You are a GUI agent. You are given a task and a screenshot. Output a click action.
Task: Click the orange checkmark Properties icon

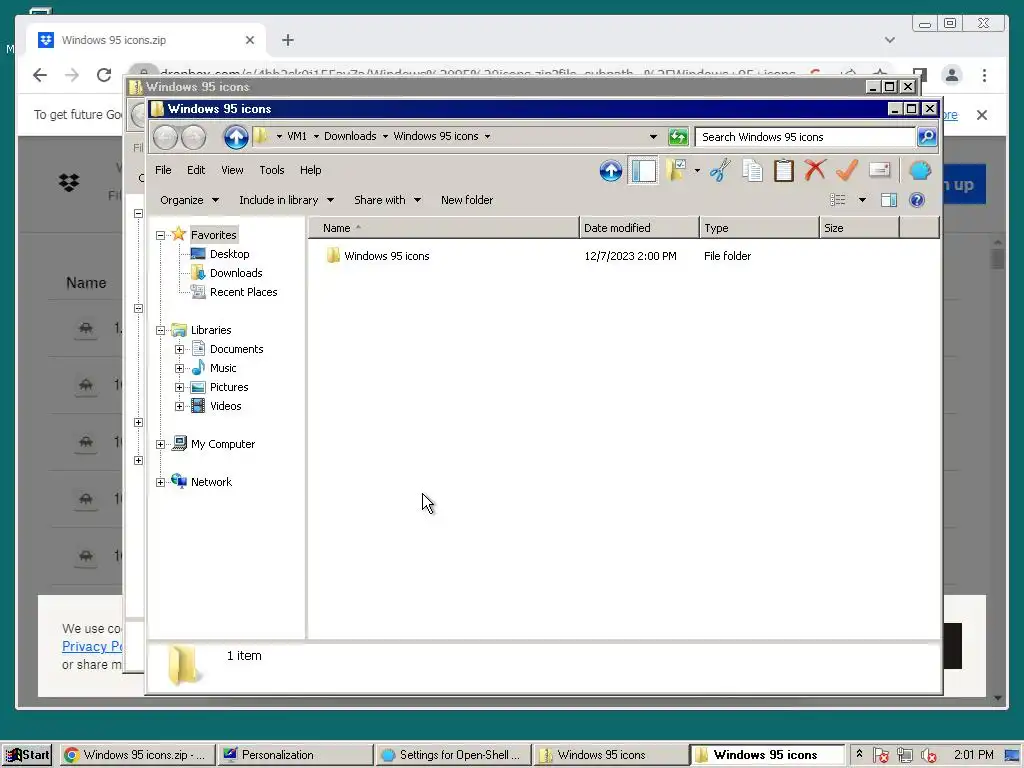coord(847,170)
